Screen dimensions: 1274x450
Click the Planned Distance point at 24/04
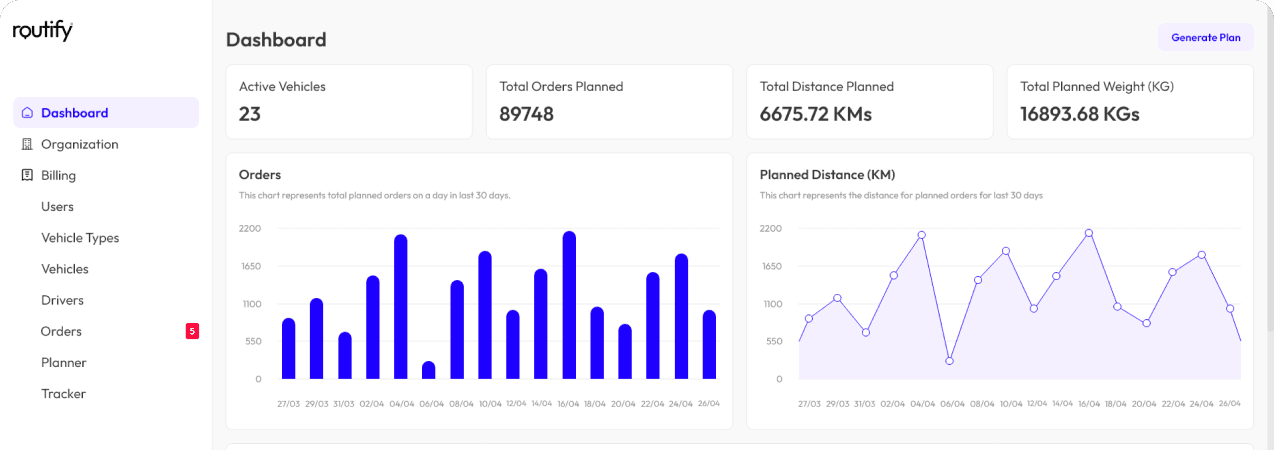pos(1201,255)
